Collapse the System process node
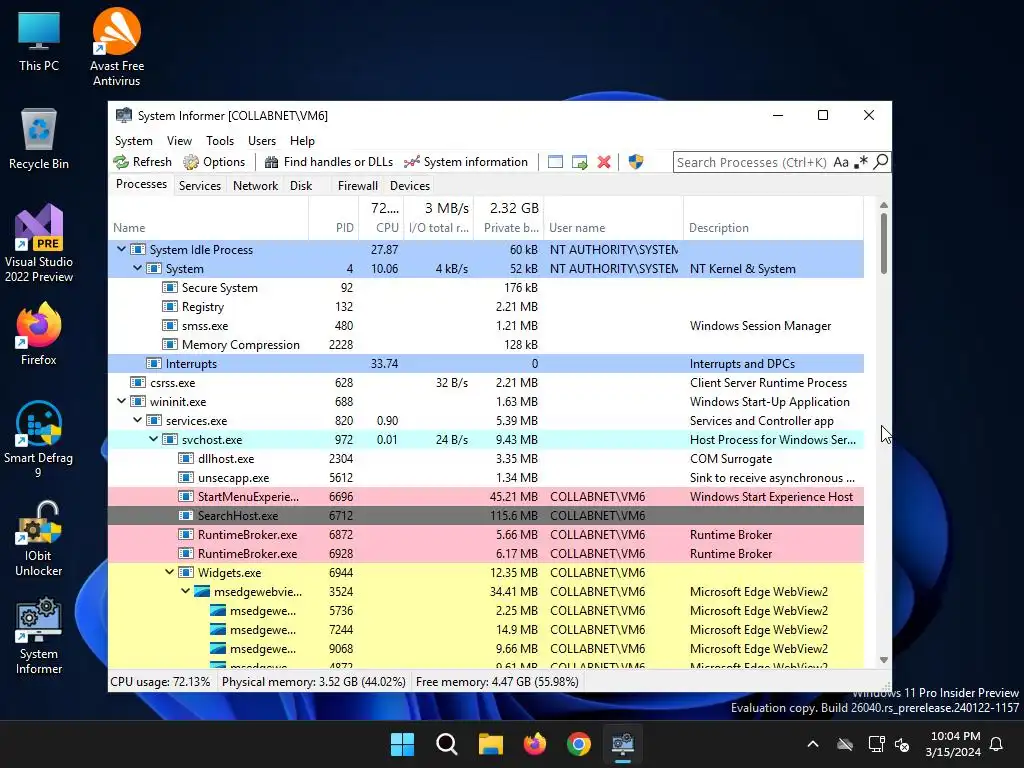The width and height of the screenshot is (1024, 768). (x=138, y=268)
